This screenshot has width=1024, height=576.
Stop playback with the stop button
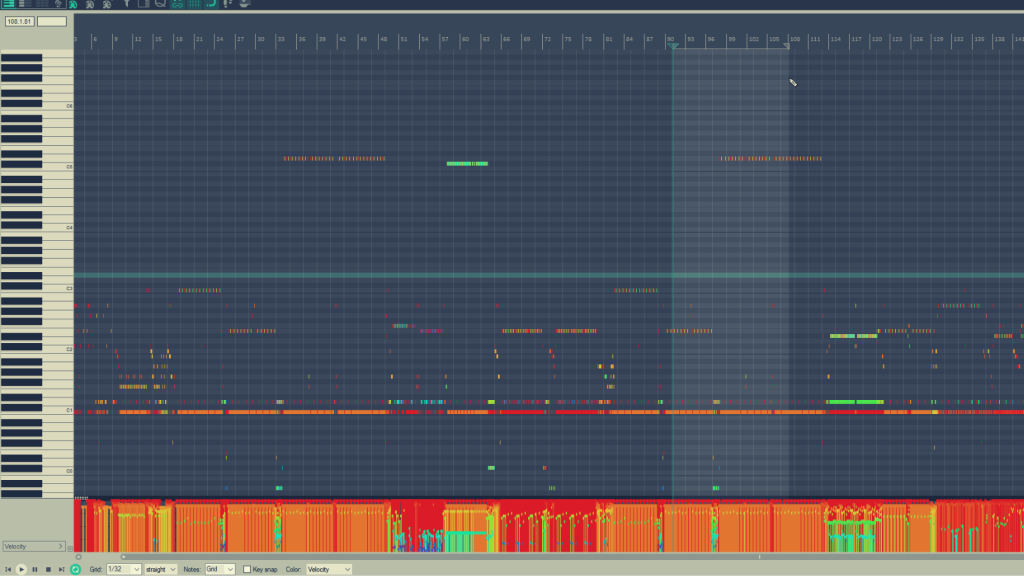tap(48, 569)
